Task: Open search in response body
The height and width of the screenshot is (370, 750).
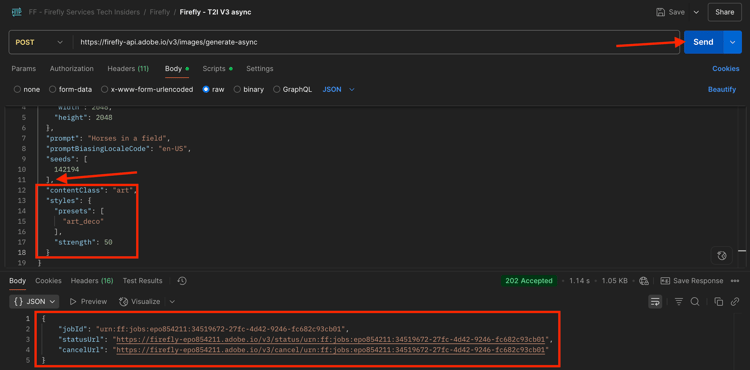Action: coord(695,302)
